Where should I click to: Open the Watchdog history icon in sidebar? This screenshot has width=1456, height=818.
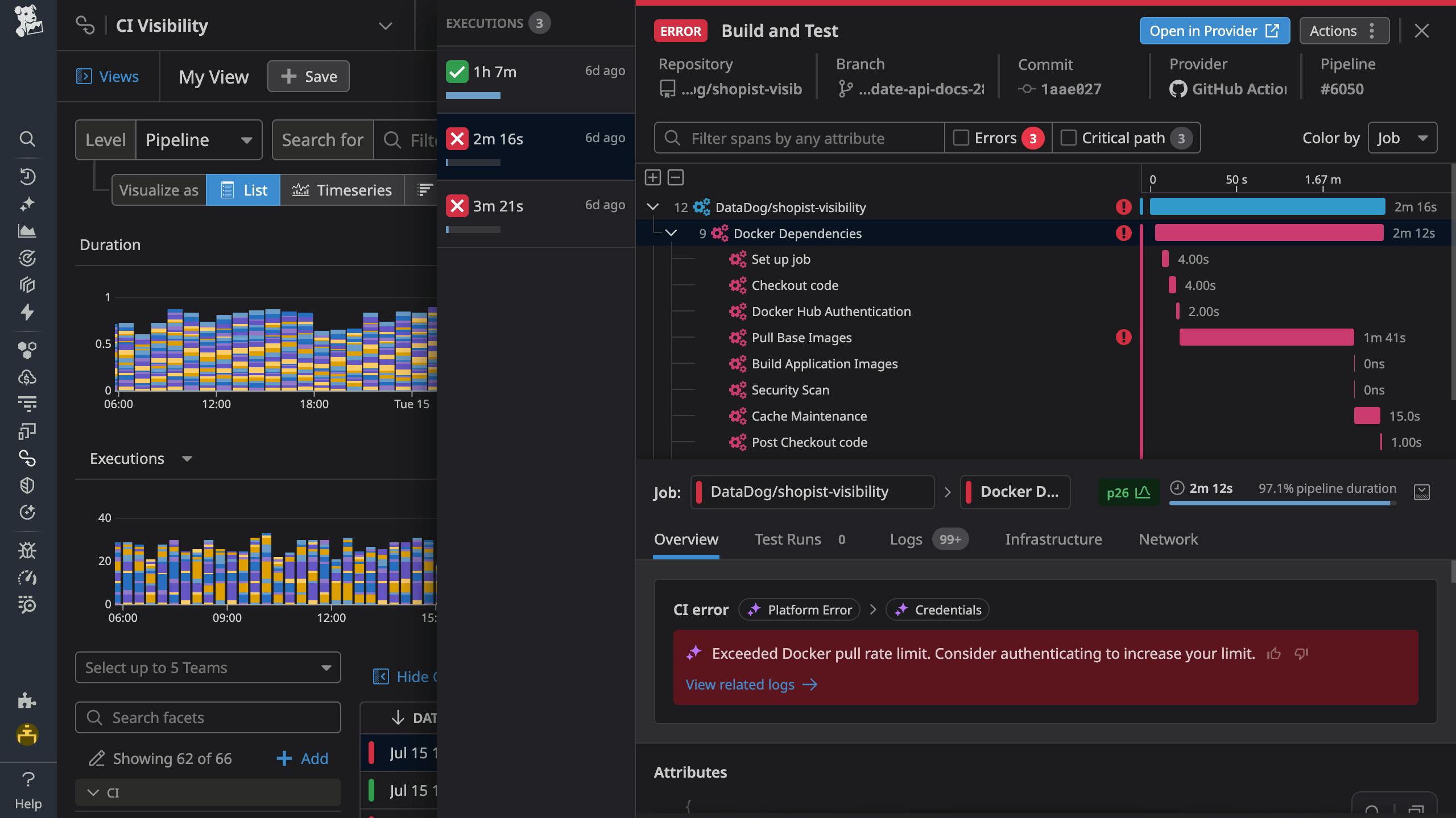pyautogui.click(x=27, y=176)
